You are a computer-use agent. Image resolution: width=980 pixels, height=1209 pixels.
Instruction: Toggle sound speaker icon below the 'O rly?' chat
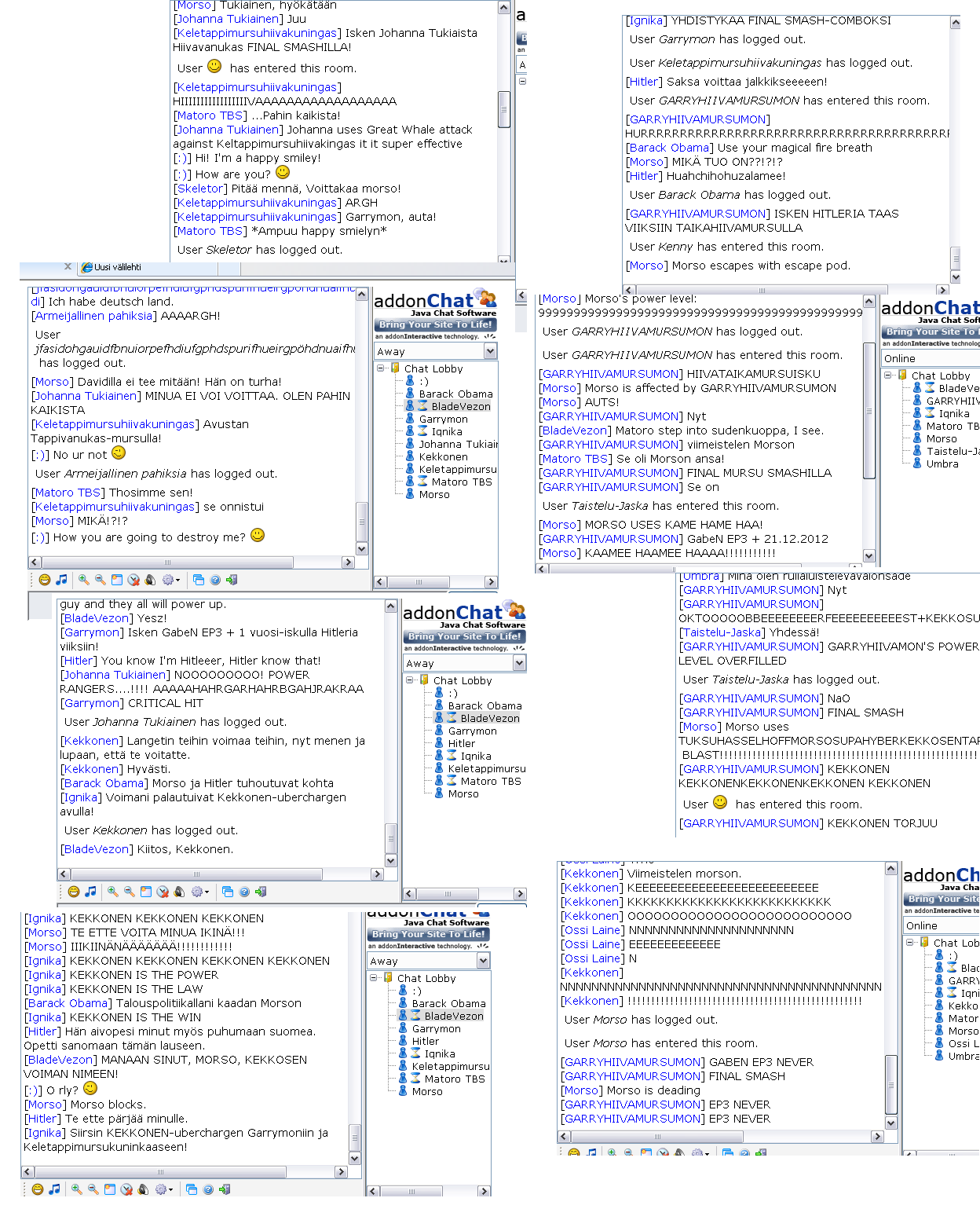(x=143, y=1189)
